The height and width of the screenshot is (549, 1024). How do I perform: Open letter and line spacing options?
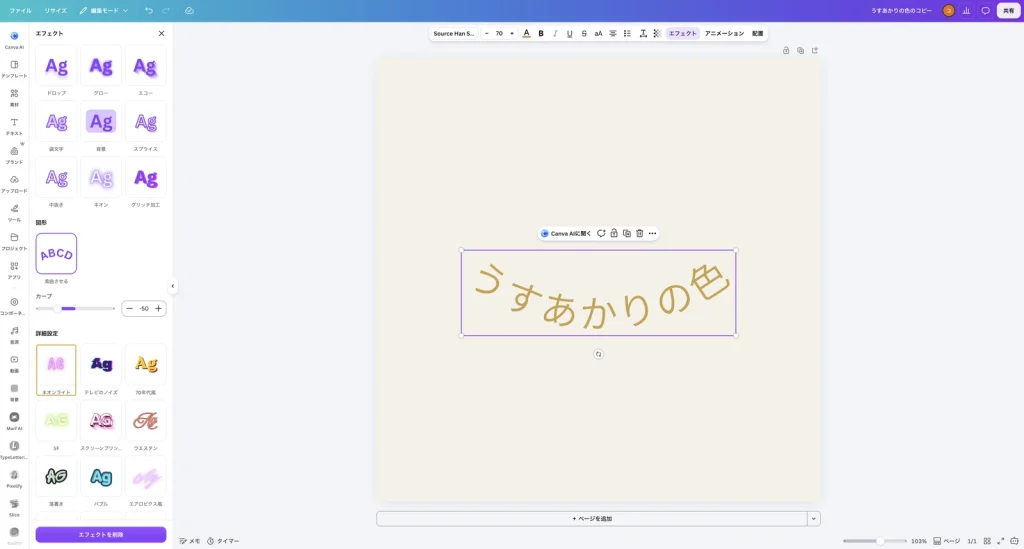point(643,33)
